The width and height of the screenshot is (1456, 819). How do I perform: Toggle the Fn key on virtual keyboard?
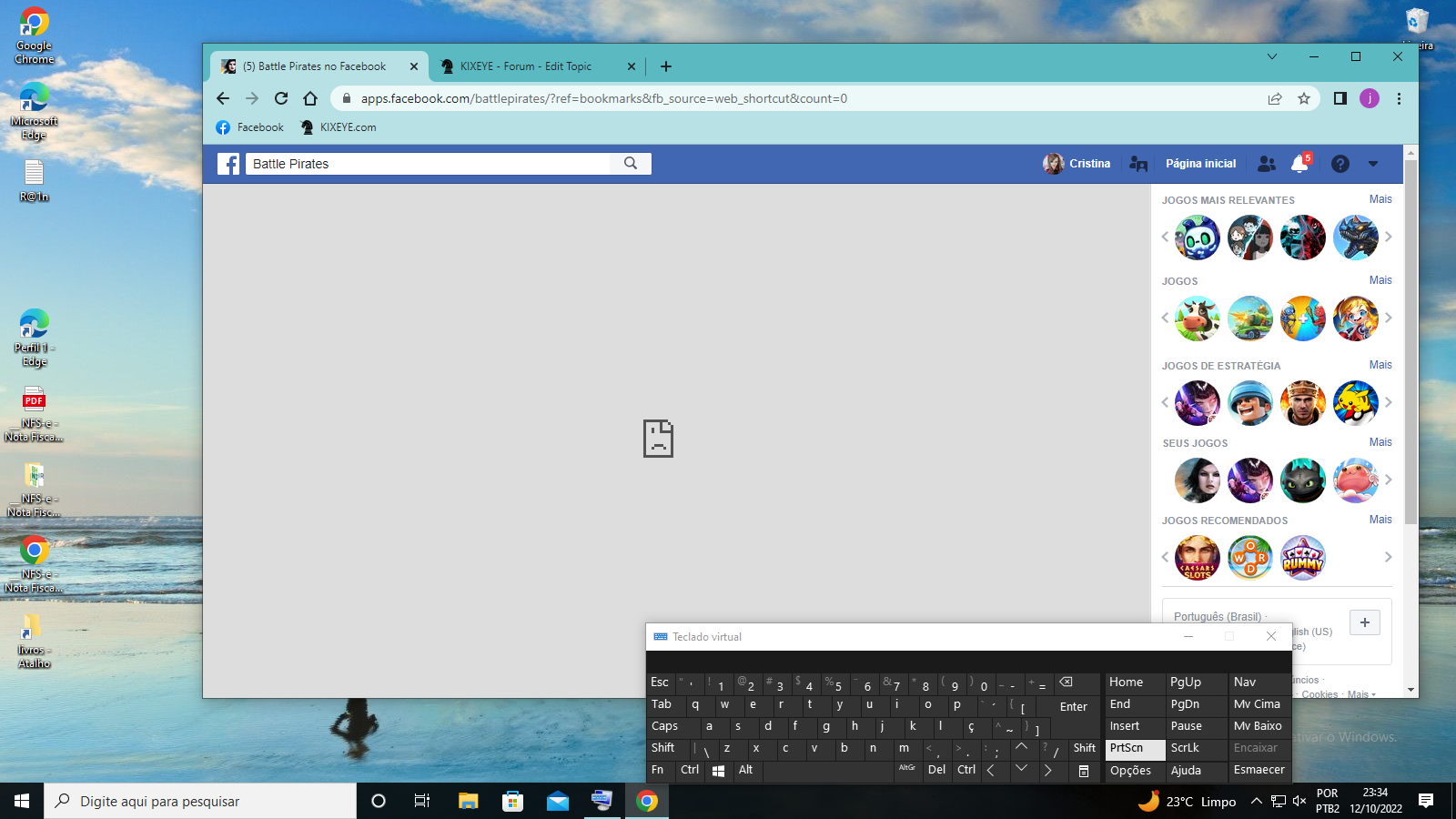pyautogui.click(x=659, y=770)
